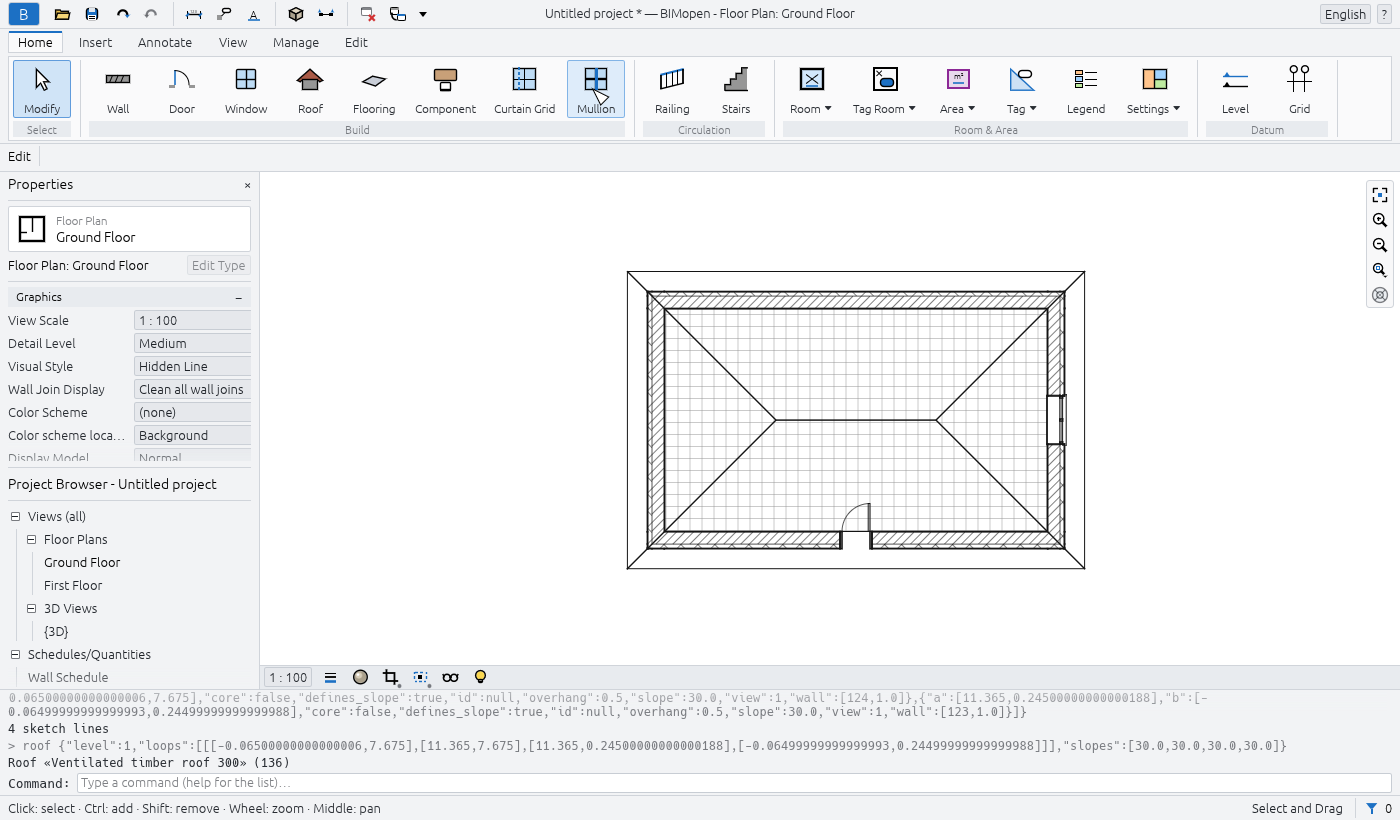Select the Door tool
The height and width of the screenshot is (820, 1400).
tap(182, 89)
